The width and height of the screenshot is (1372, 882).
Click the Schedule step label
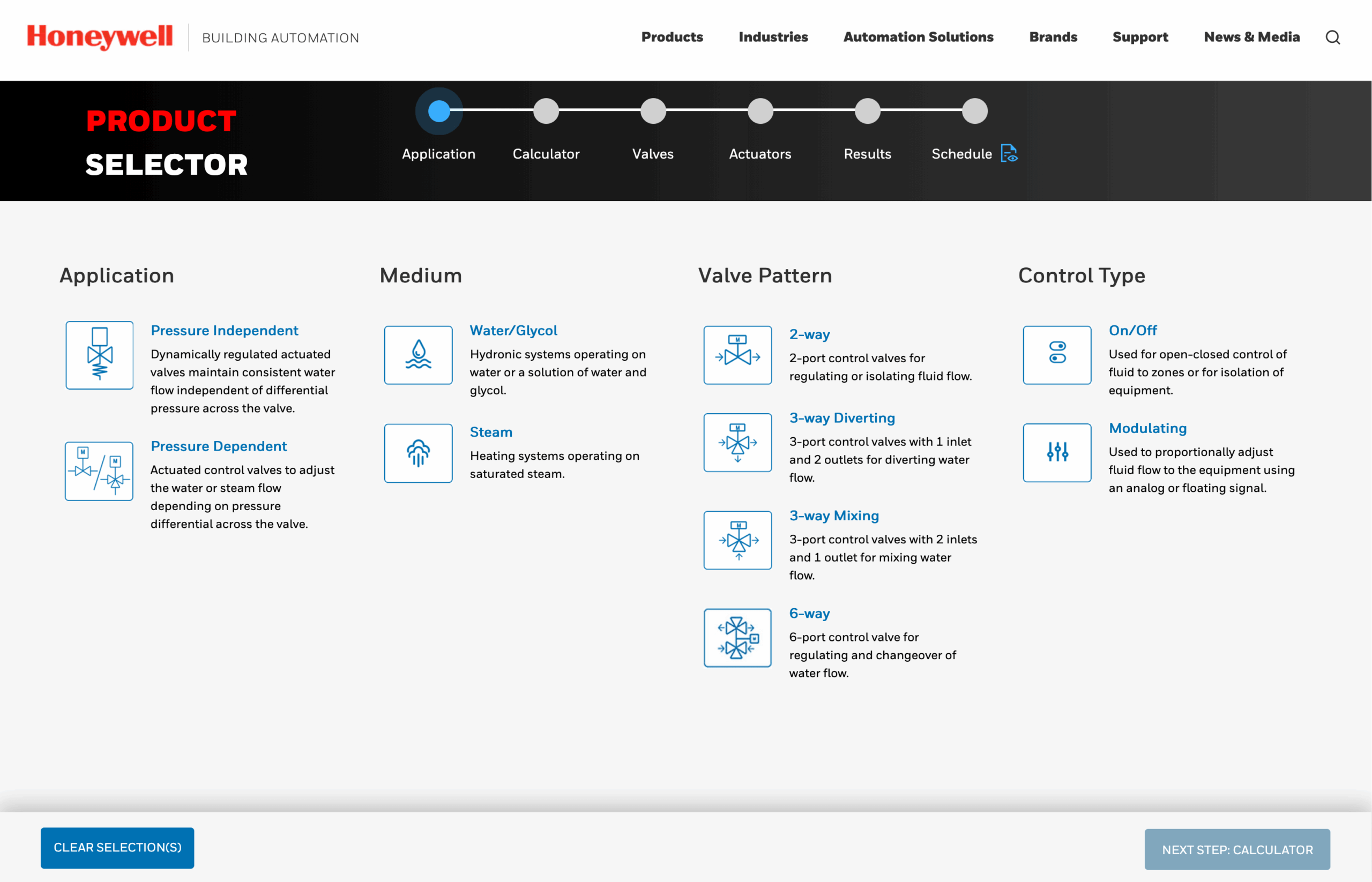961,153
